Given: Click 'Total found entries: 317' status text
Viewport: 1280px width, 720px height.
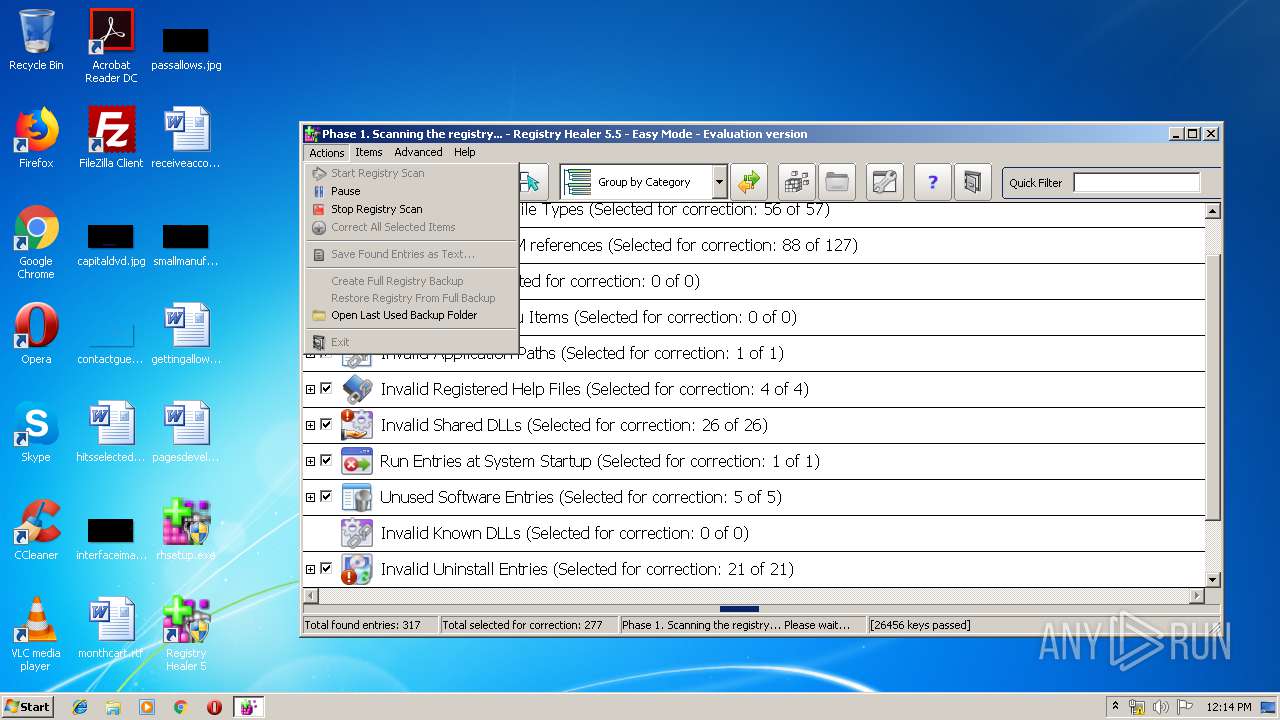Looking at the screenshot, I should pos(362,625).
